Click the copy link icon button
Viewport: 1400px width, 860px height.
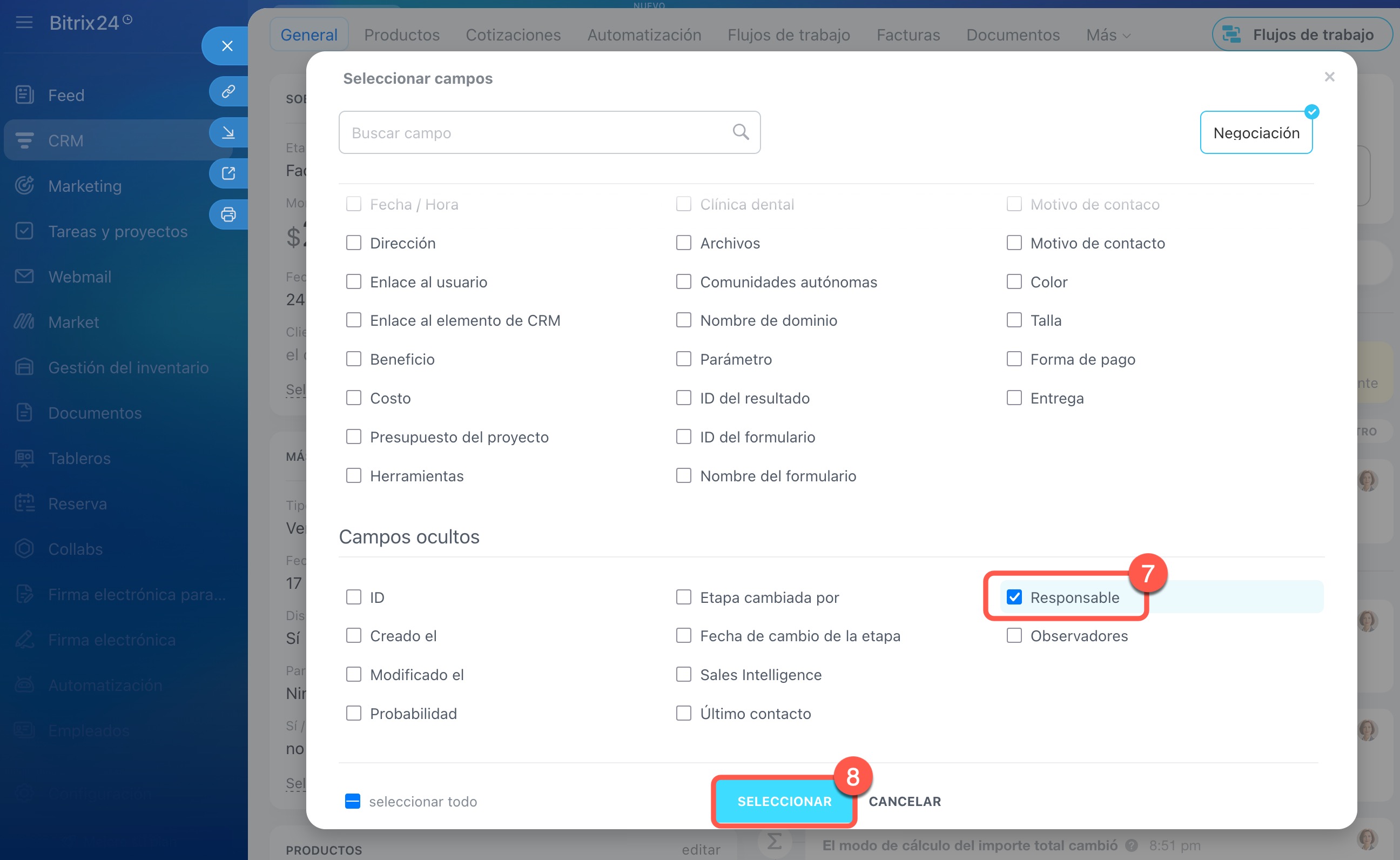(x=228, y=91)
